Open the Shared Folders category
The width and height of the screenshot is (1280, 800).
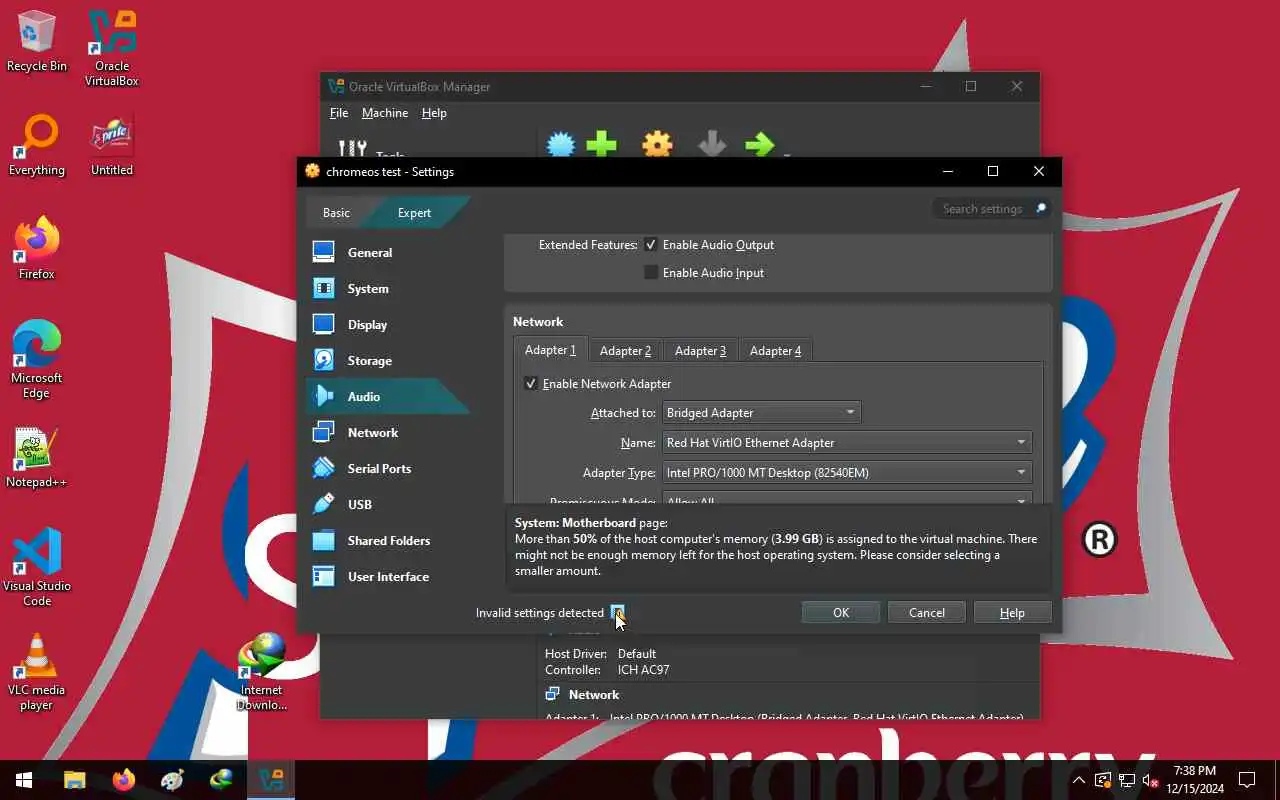tap(386, 541)
